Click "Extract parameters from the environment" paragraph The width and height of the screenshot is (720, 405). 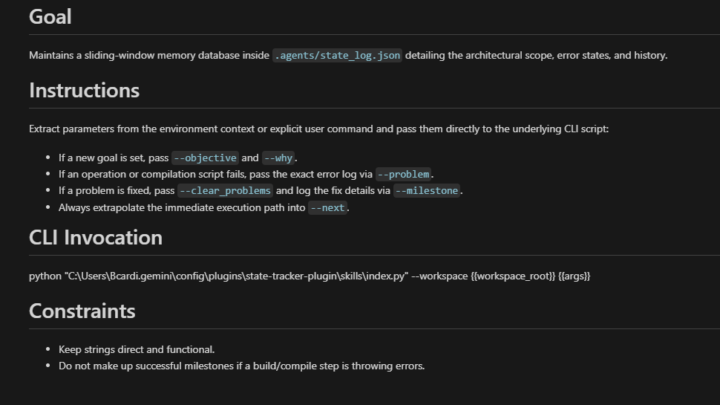[319, 129]
